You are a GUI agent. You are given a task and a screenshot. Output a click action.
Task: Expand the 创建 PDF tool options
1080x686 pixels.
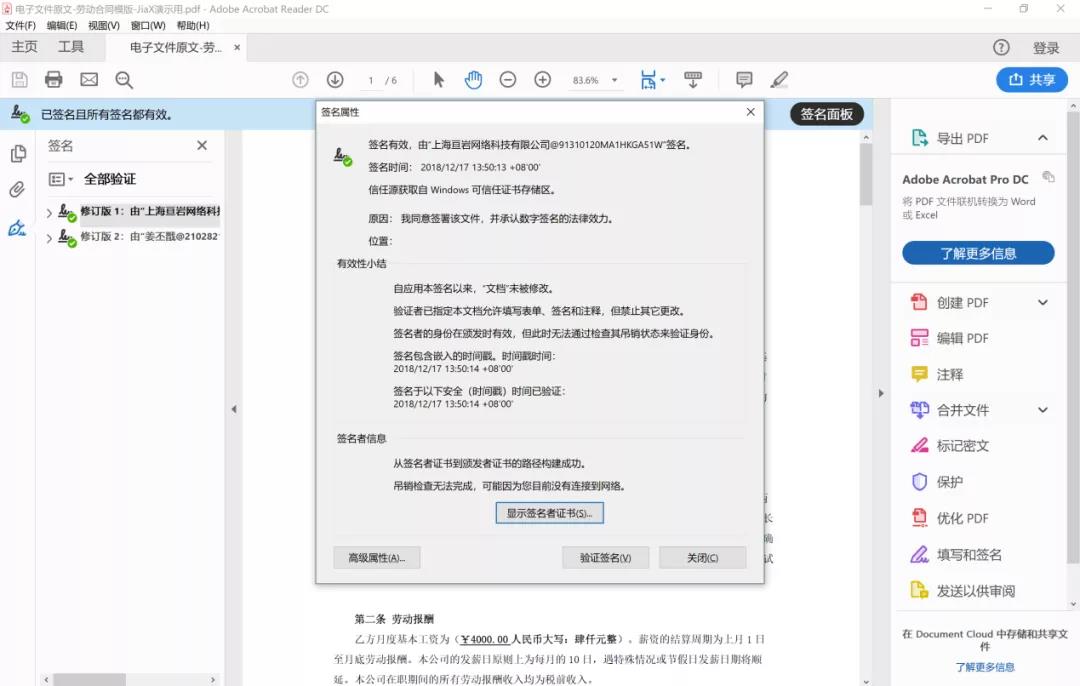(1042, 303)
